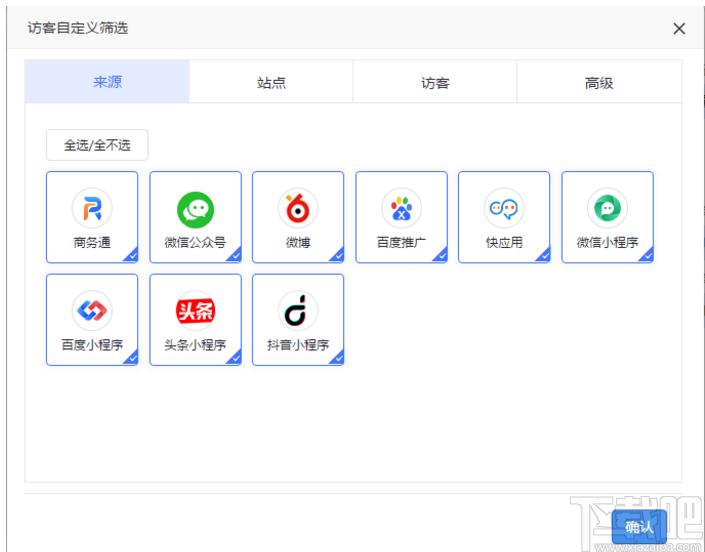Toggle the checkmark on 抖音小程序 card

click(x=337, y=359)
